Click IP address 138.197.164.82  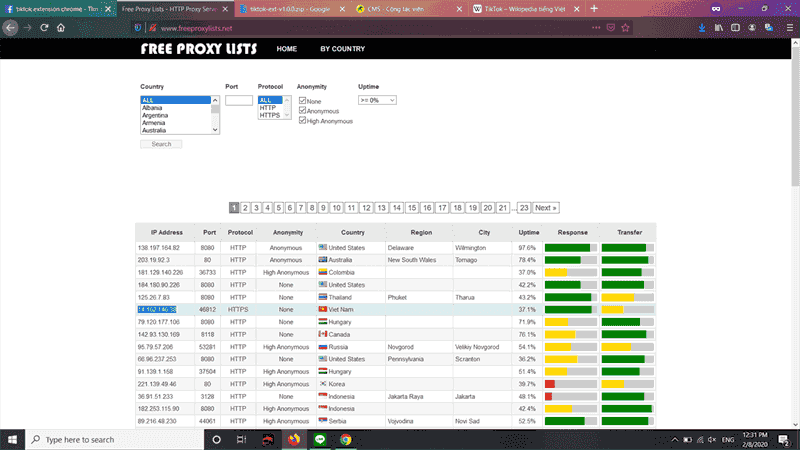(159, 247)
